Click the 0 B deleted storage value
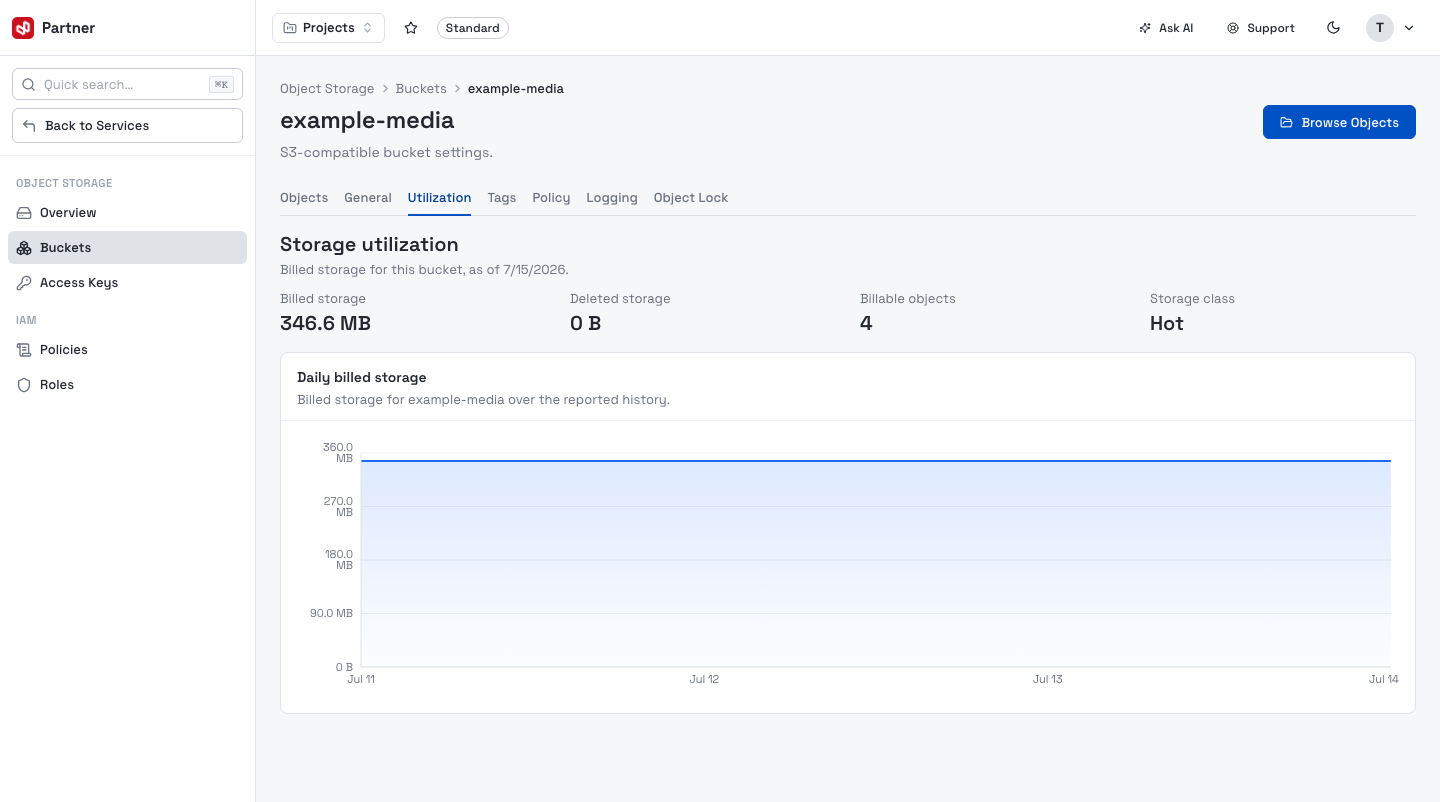Screen dimensions: 1440x802 (x=586, y=323)
